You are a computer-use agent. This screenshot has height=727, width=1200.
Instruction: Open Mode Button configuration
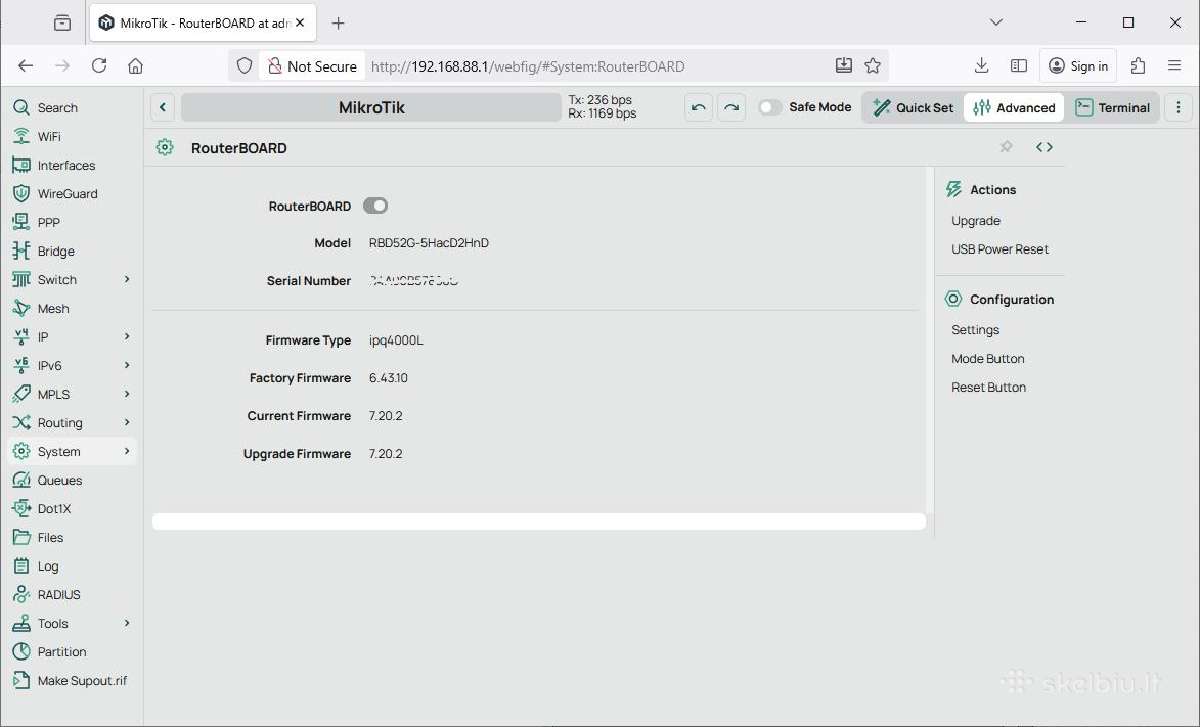click(988, 359)
